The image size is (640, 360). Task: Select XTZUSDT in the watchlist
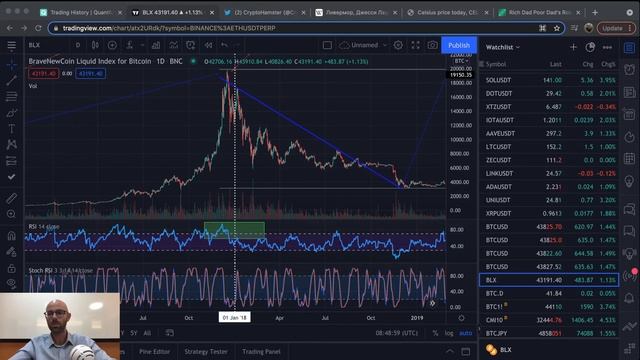[x=549, y=107]
